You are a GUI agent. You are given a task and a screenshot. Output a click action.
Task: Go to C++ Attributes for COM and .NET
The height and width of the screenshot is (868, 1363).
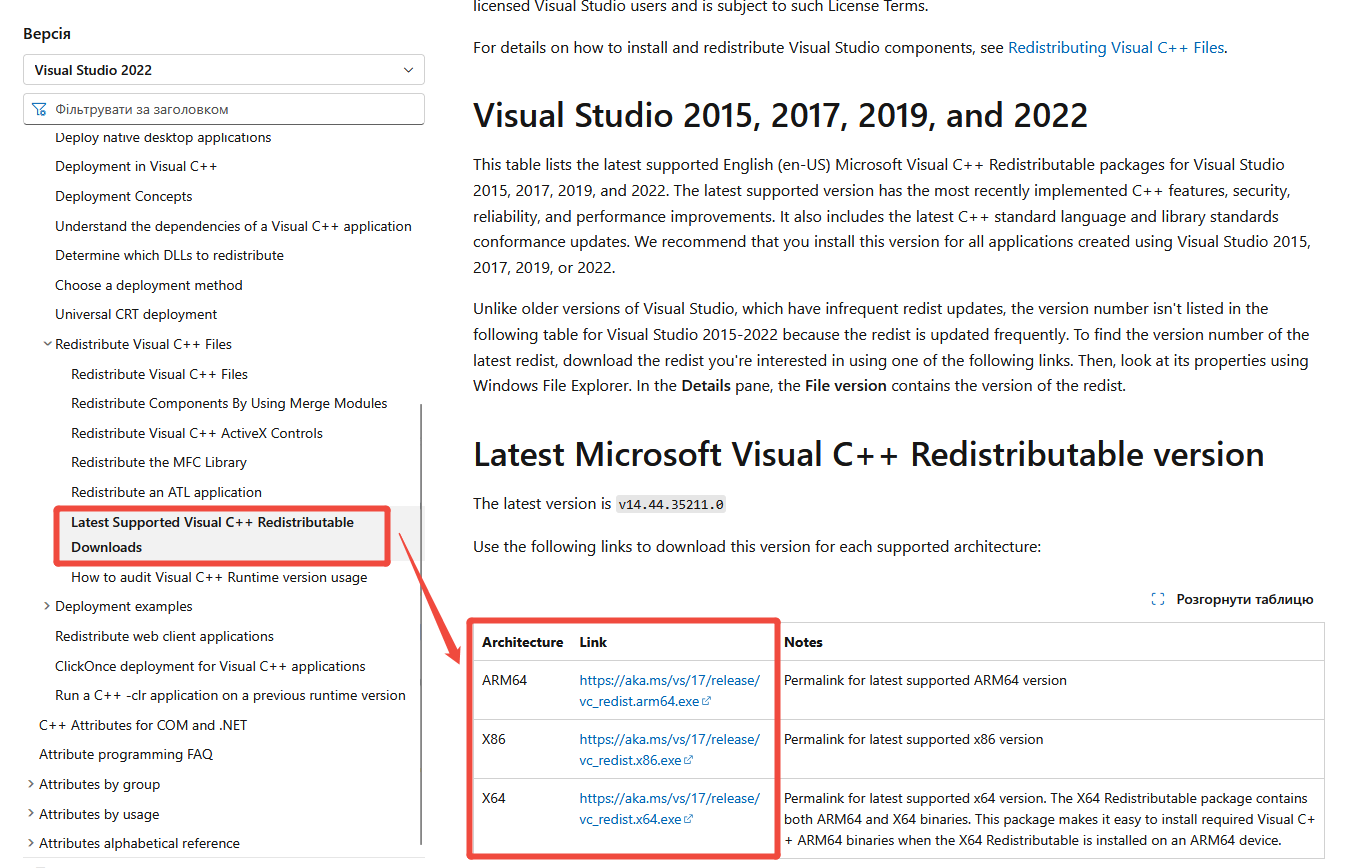[143, 725]
